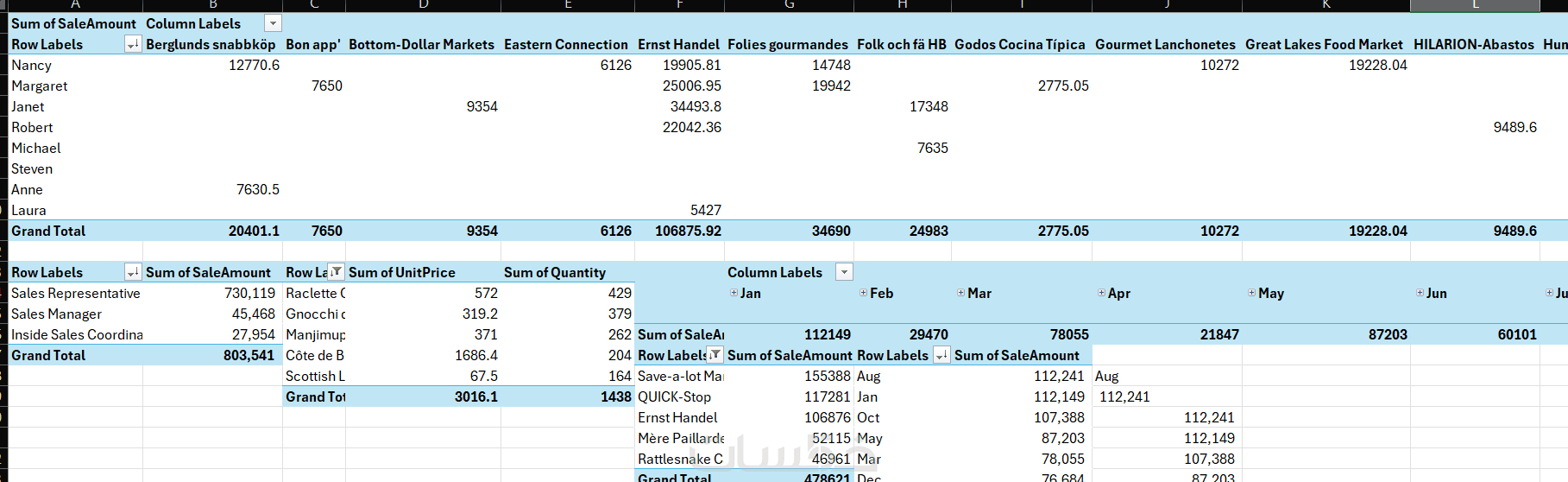Click value 730,119 for Sales Representative
Image resolution: width=1568 pixels, height=482 pixels.
[249, 293]
